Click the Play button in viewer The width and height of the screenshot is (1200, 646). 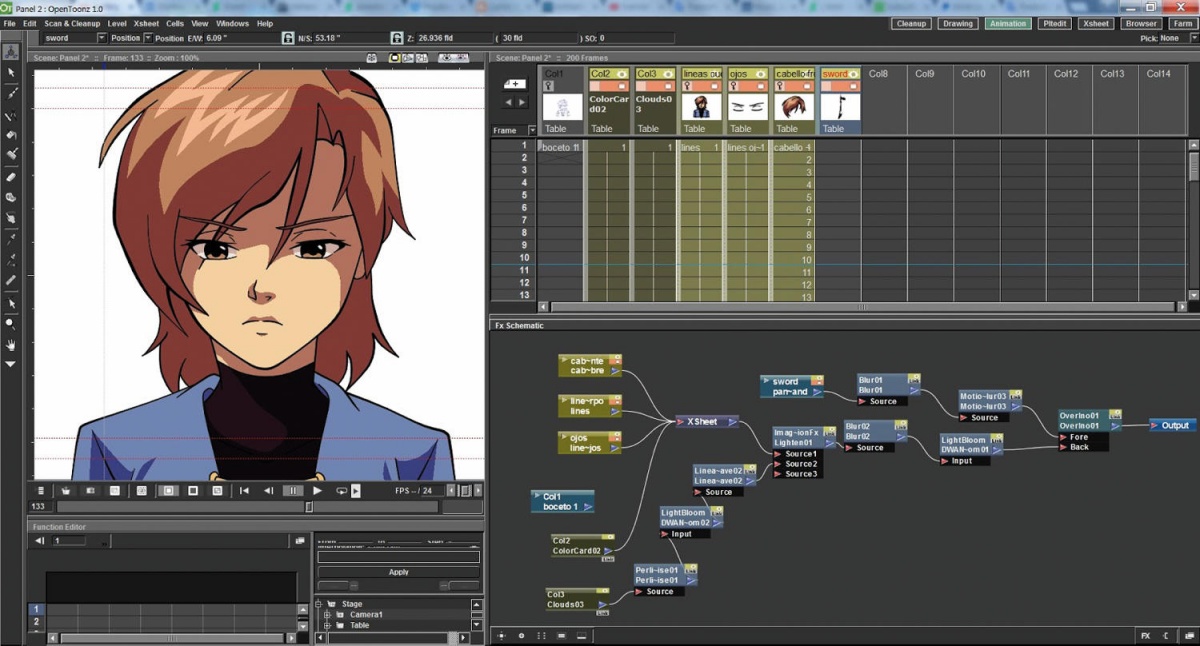(x=318, y=491)
